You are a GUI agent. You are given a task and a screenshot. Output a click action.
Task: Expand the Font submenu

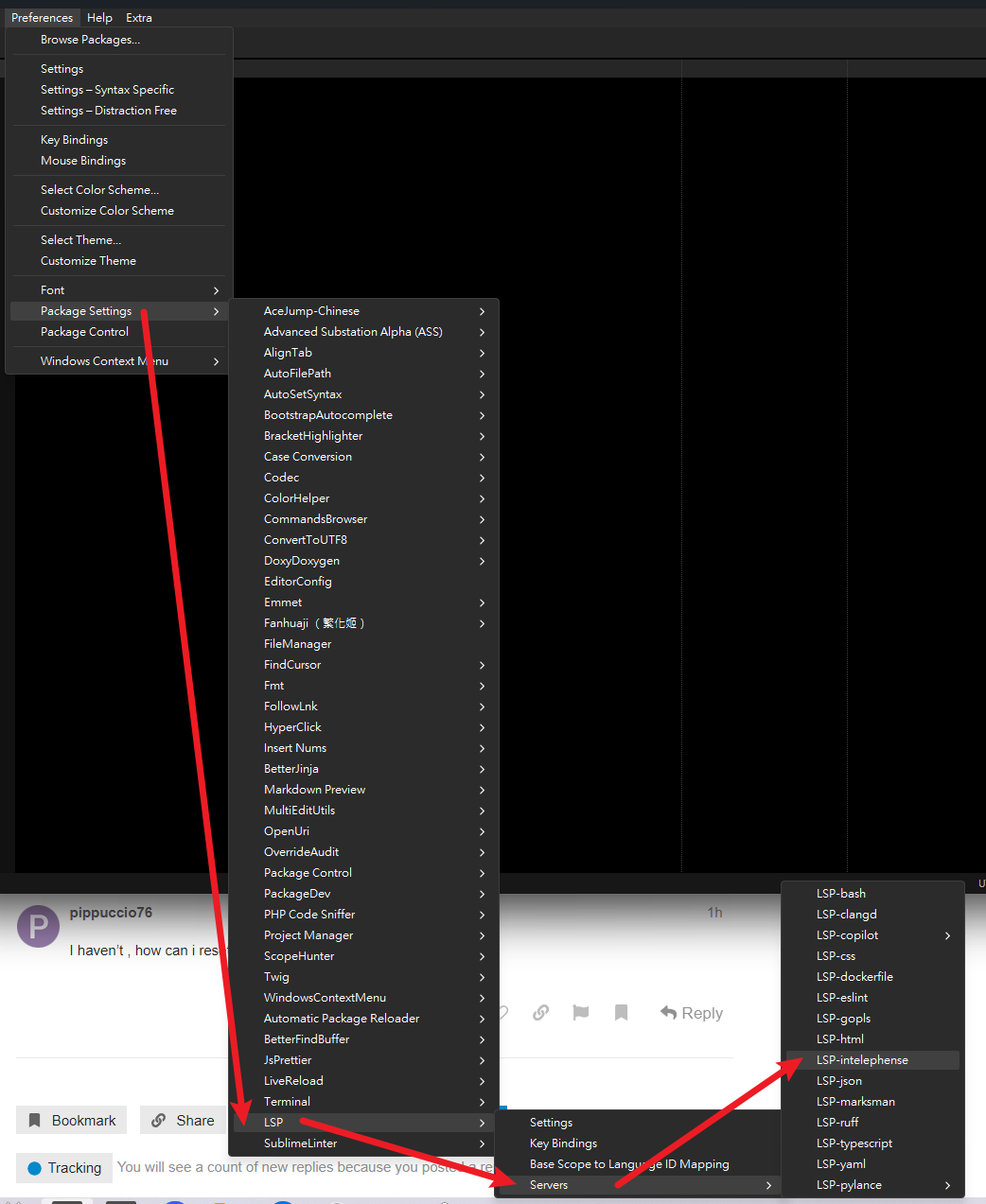[119, 290]
